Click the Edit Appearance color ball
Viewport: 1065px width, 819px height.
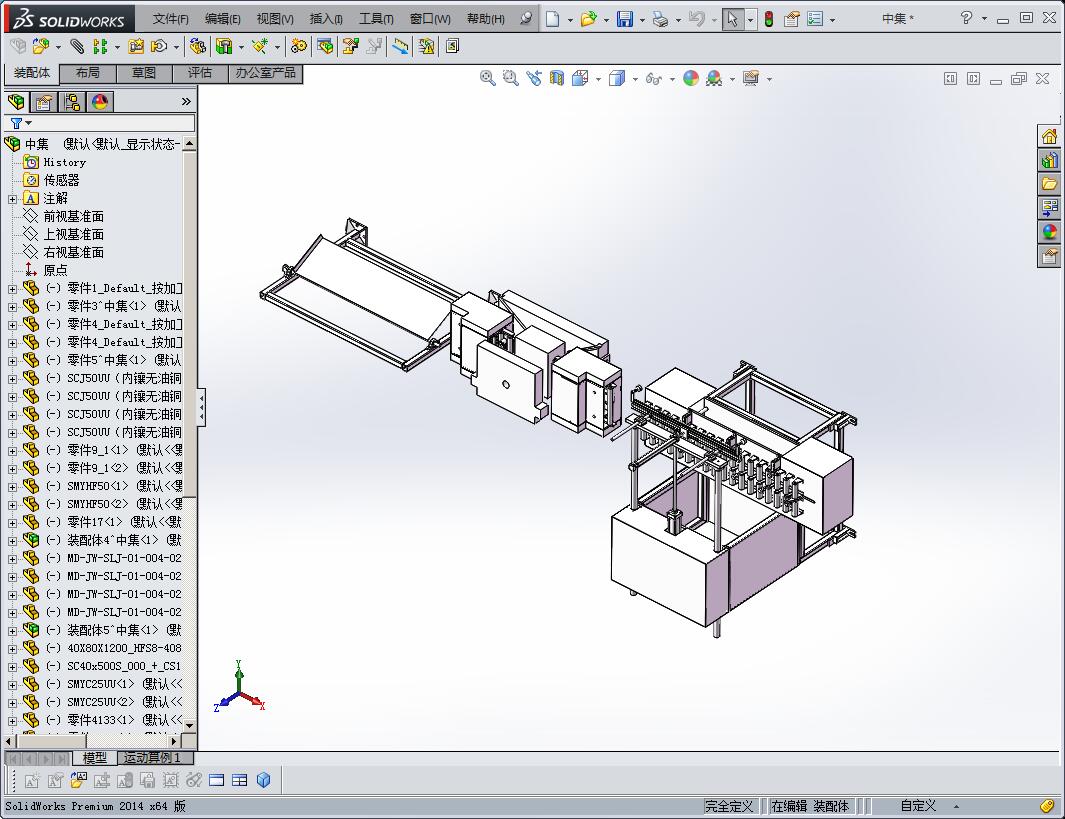point(691,78)
